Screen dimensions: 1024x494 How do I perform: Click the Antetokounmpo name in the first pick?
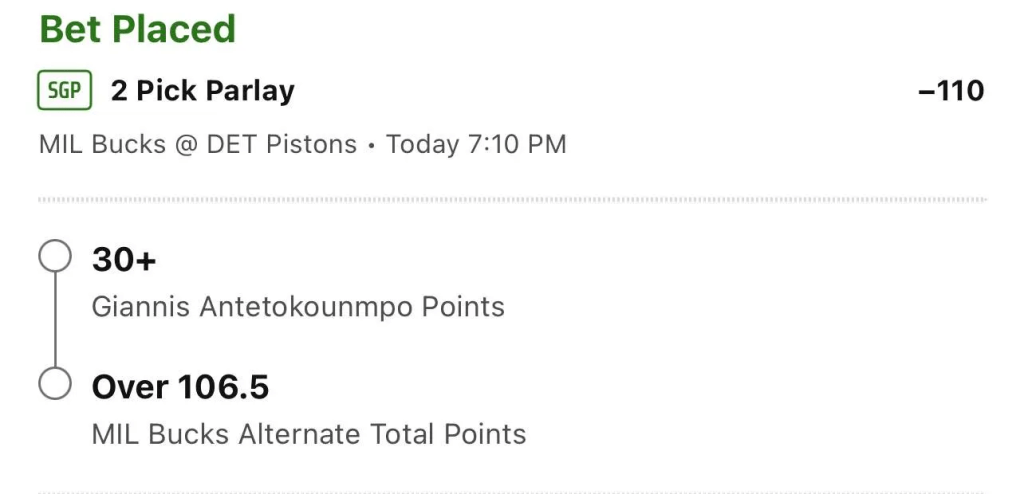point(307,306)
